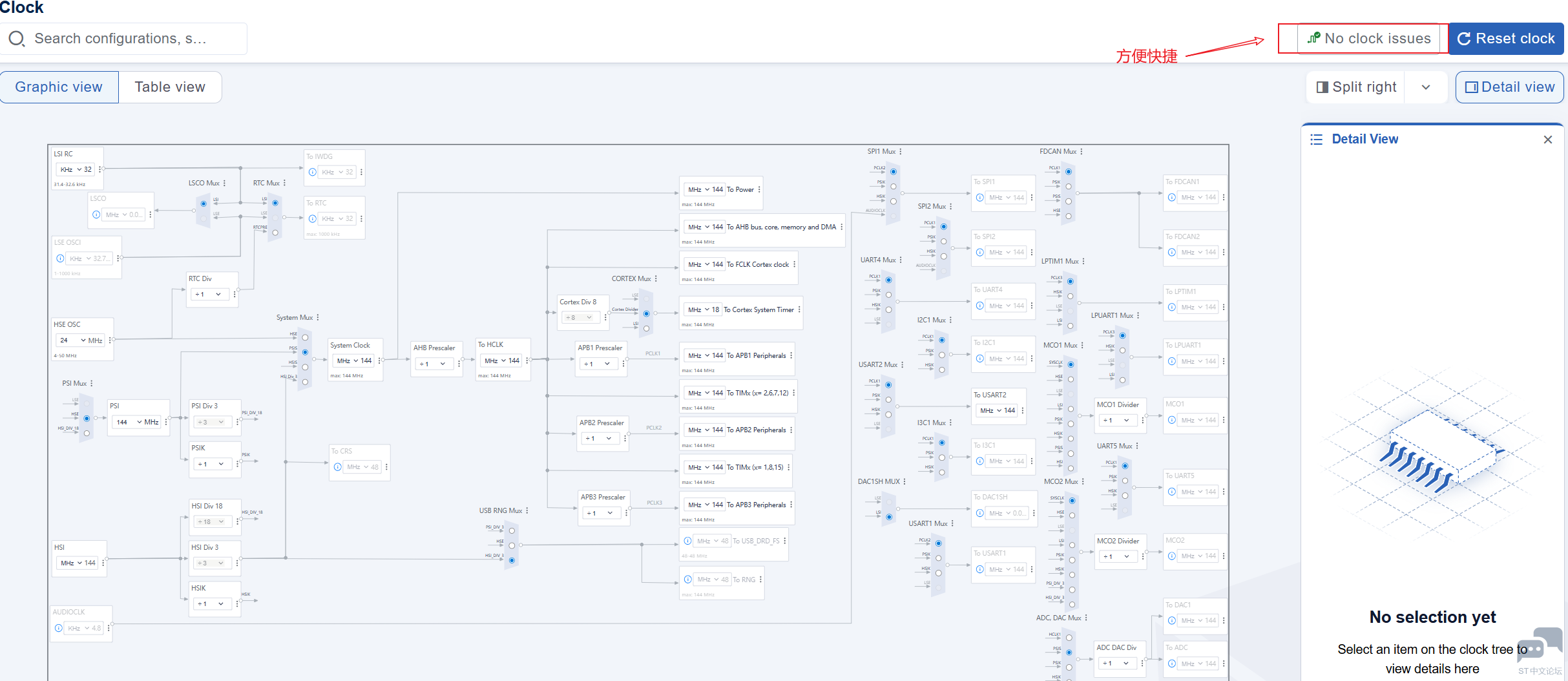
Task: Select PSIK input in SPI1 Mux
Action: 894,186
